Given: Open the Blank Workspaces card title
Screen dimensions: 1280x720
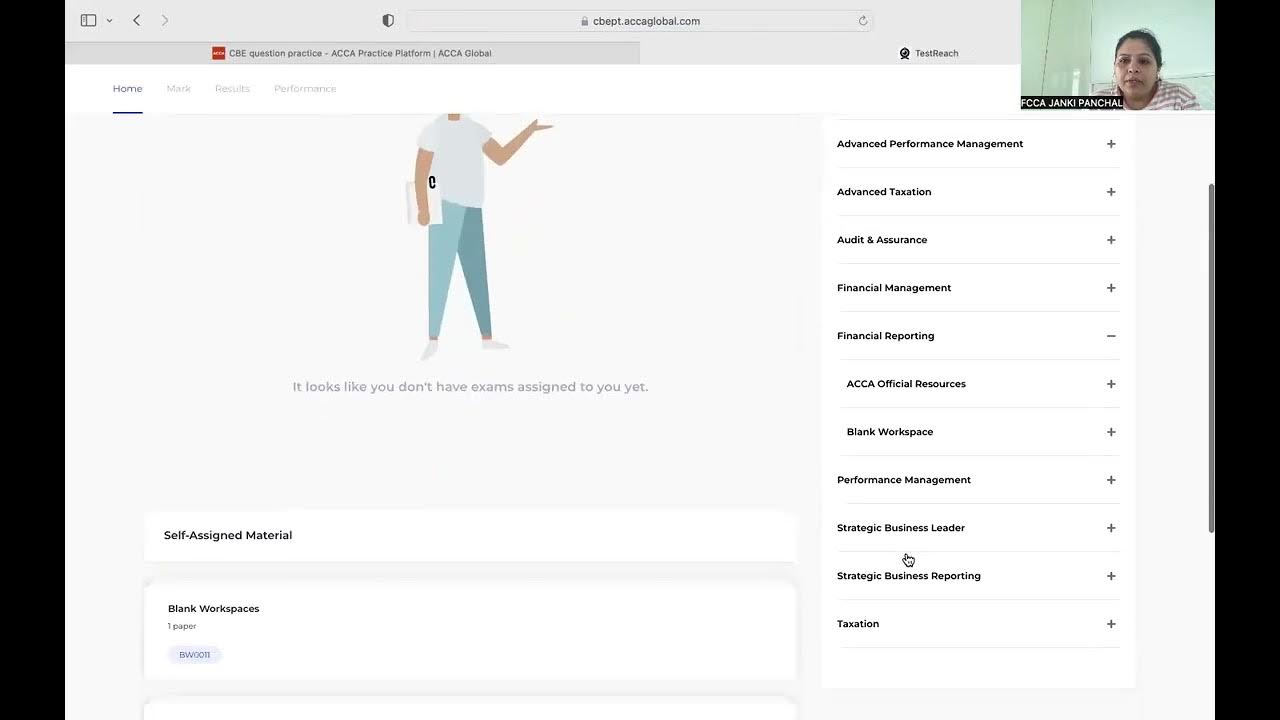Looking at the screenshot, I should (x=214, y=609).
